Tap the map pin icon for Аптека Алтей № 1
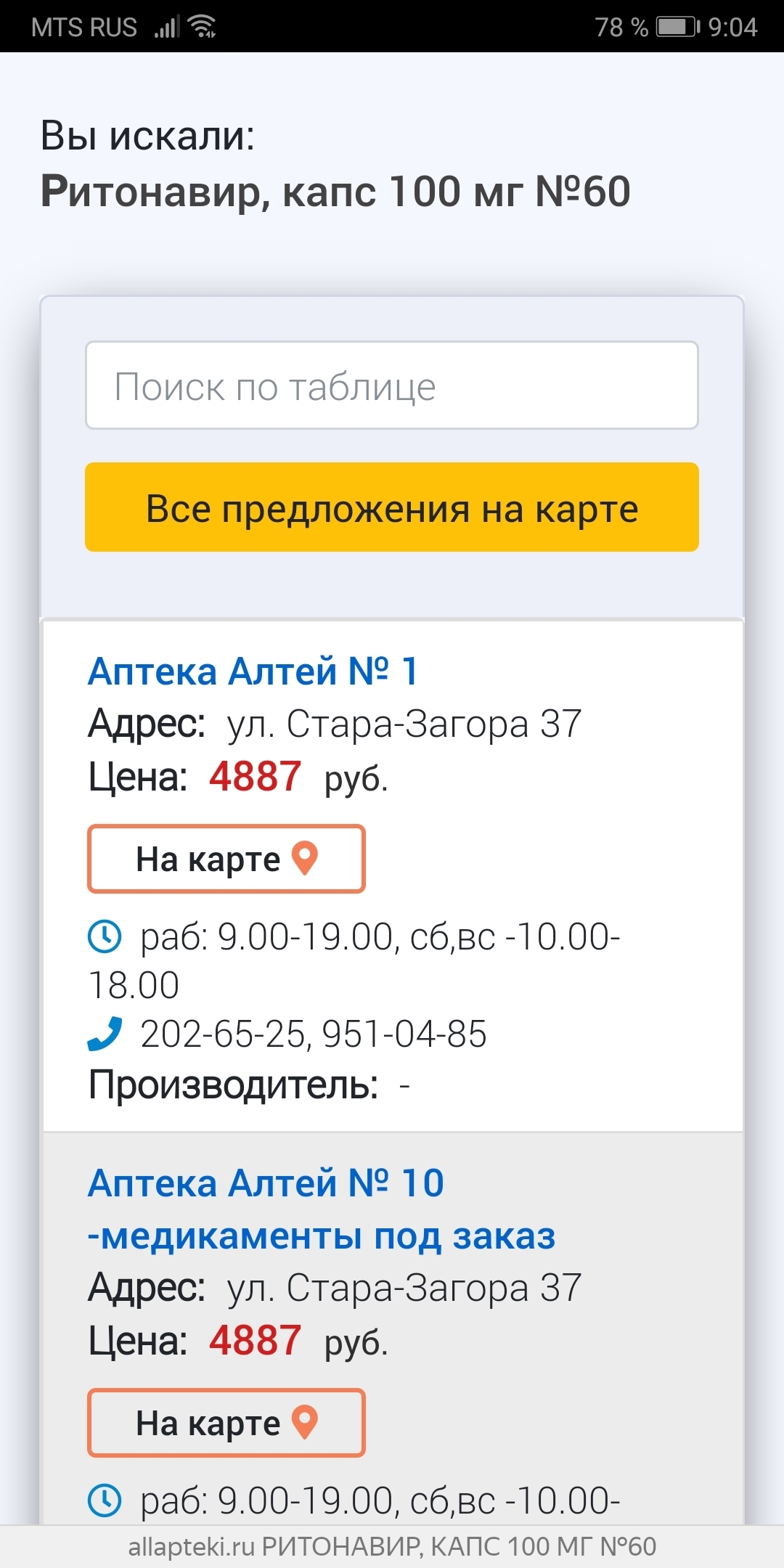Viewport: 784px width, 1568px height. tap(305, 858)
